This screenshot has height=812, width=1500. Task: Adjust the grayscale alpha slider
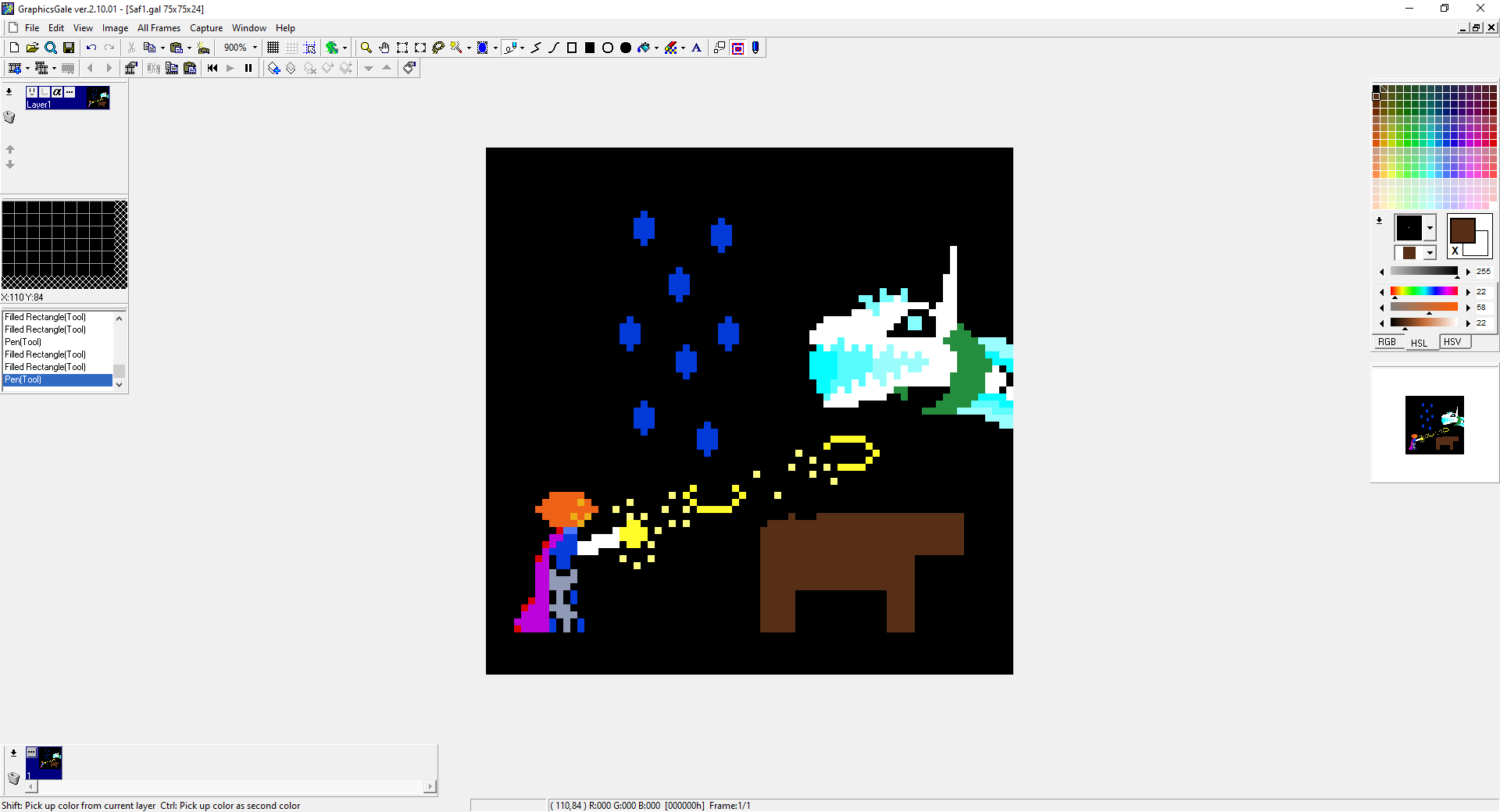(x=1423, y=271)
